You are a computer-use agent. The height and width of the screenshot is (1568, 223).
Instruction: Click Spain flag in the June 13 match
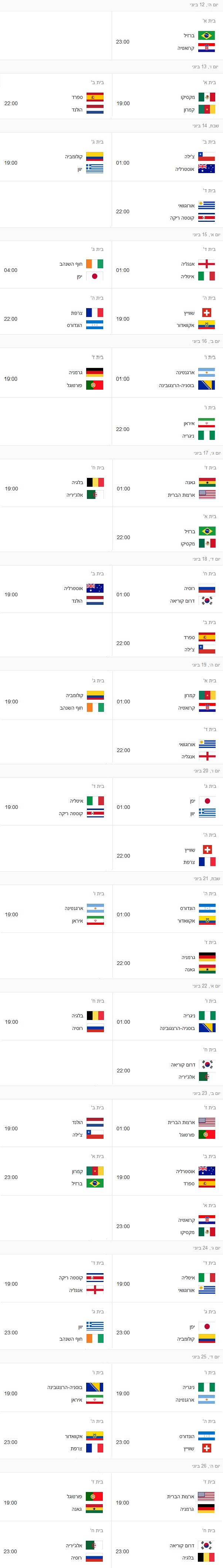point(94,97)
